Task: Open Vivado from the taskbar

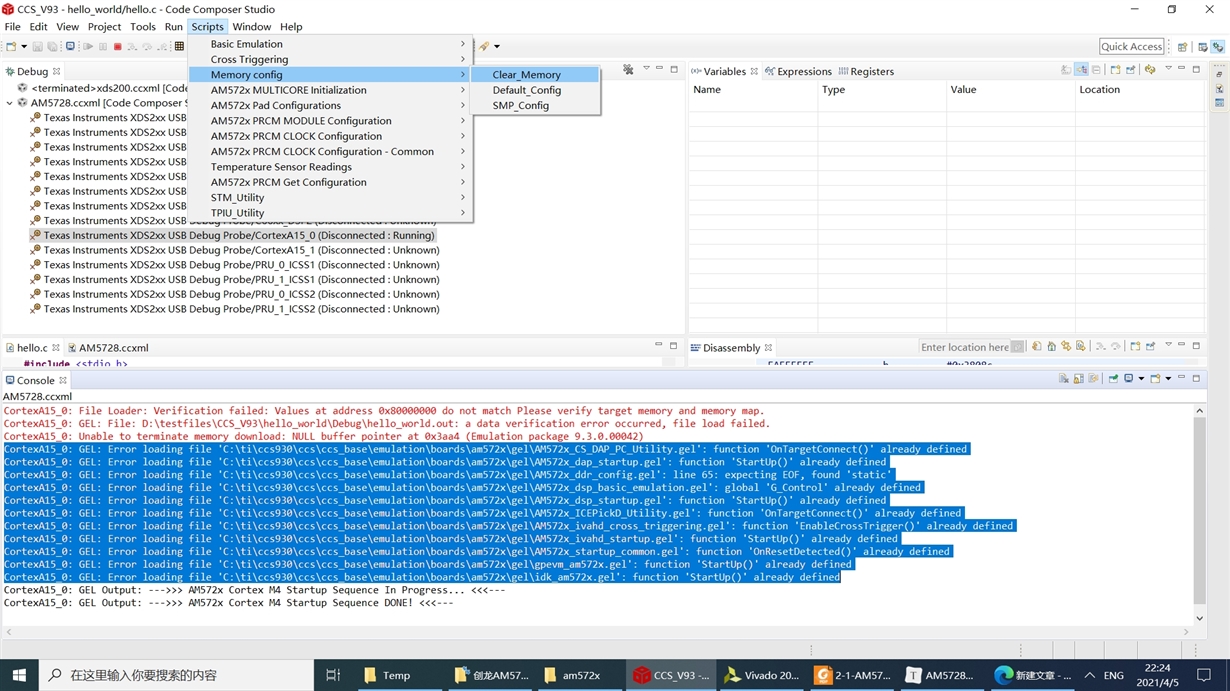Action: coord(762,675)
